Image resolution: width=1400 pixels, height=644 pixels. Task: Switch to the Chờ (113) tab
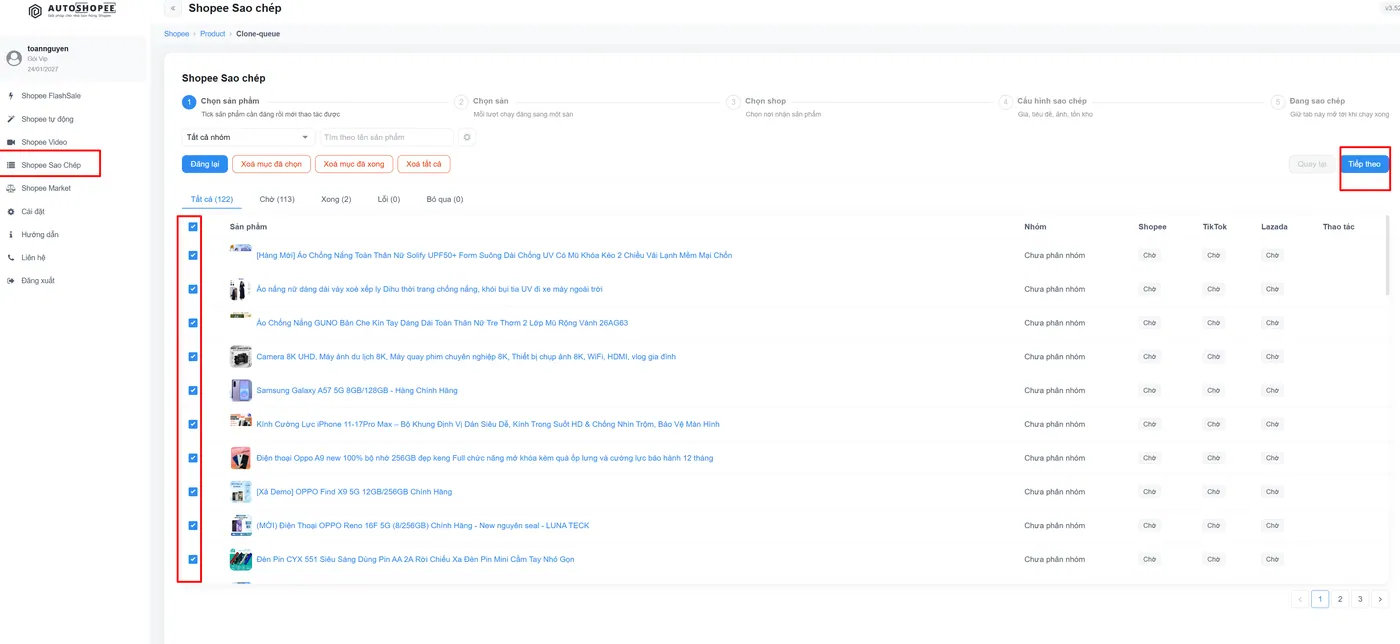pos(277,199)
